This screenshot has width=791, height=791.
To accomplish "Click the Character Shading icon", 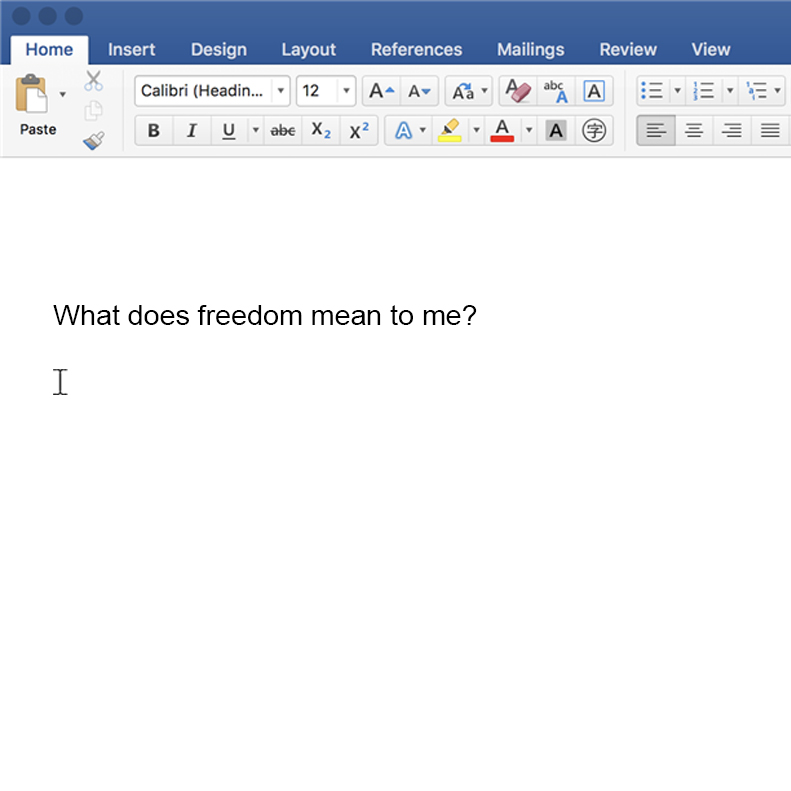I will pyautogui.click(x=556, y=131).
